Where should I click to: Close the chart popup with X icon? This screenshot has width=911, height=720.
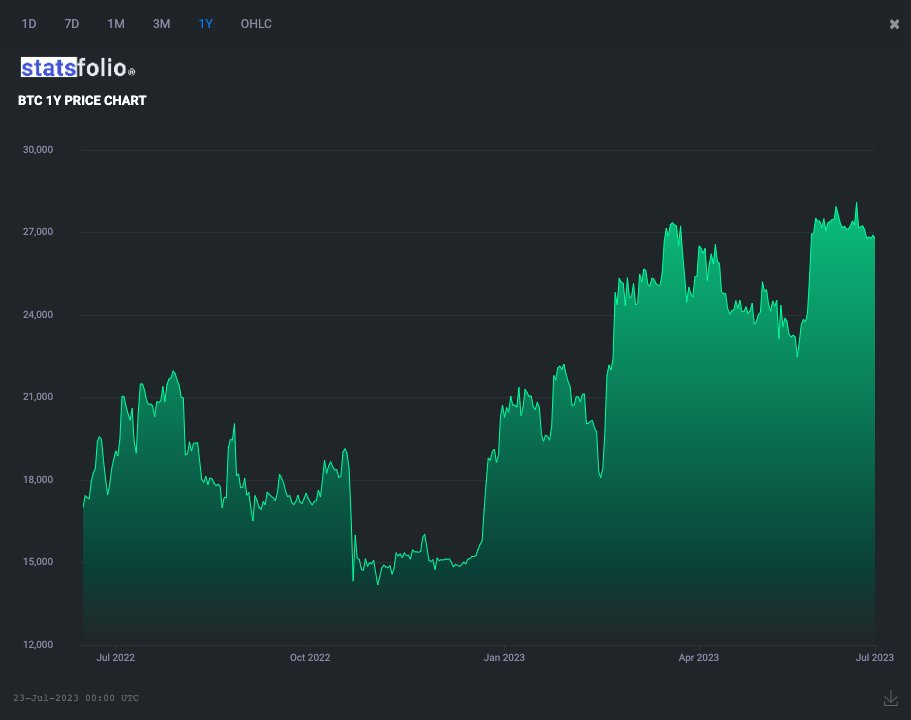tap(894, 24)
